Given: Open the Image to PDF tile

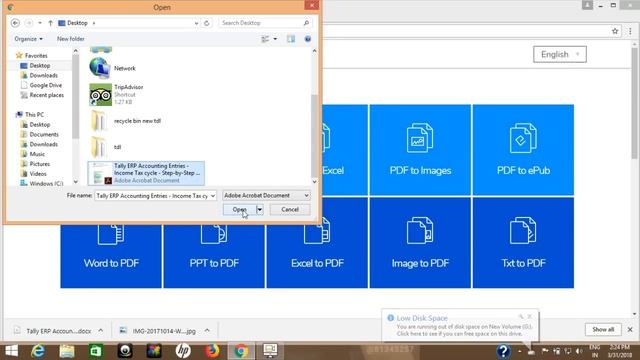Looking at the screenshot, I should pos(420,243).
